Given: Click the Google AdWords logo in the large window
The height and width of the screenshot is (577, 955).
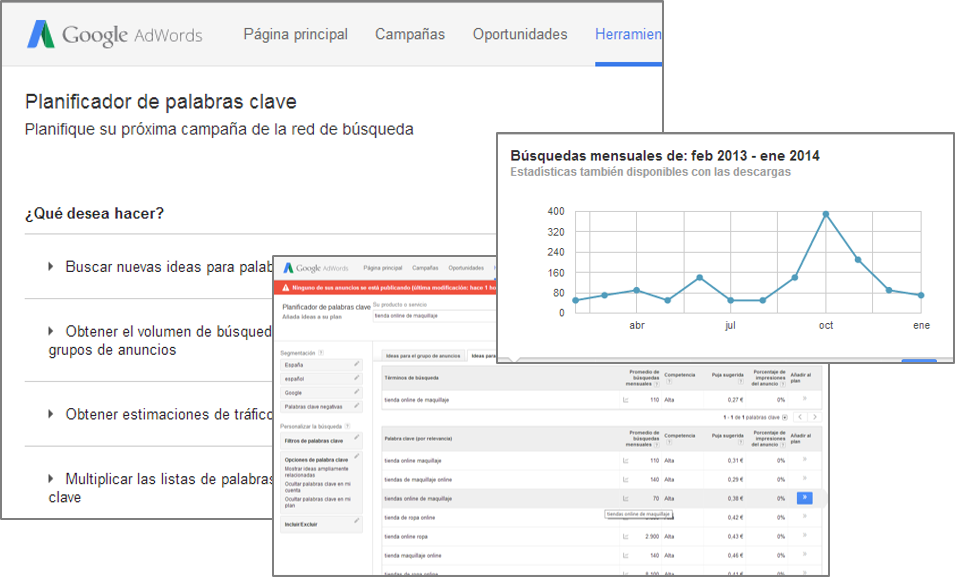Looking at the screenshot, I should [115, 35].
